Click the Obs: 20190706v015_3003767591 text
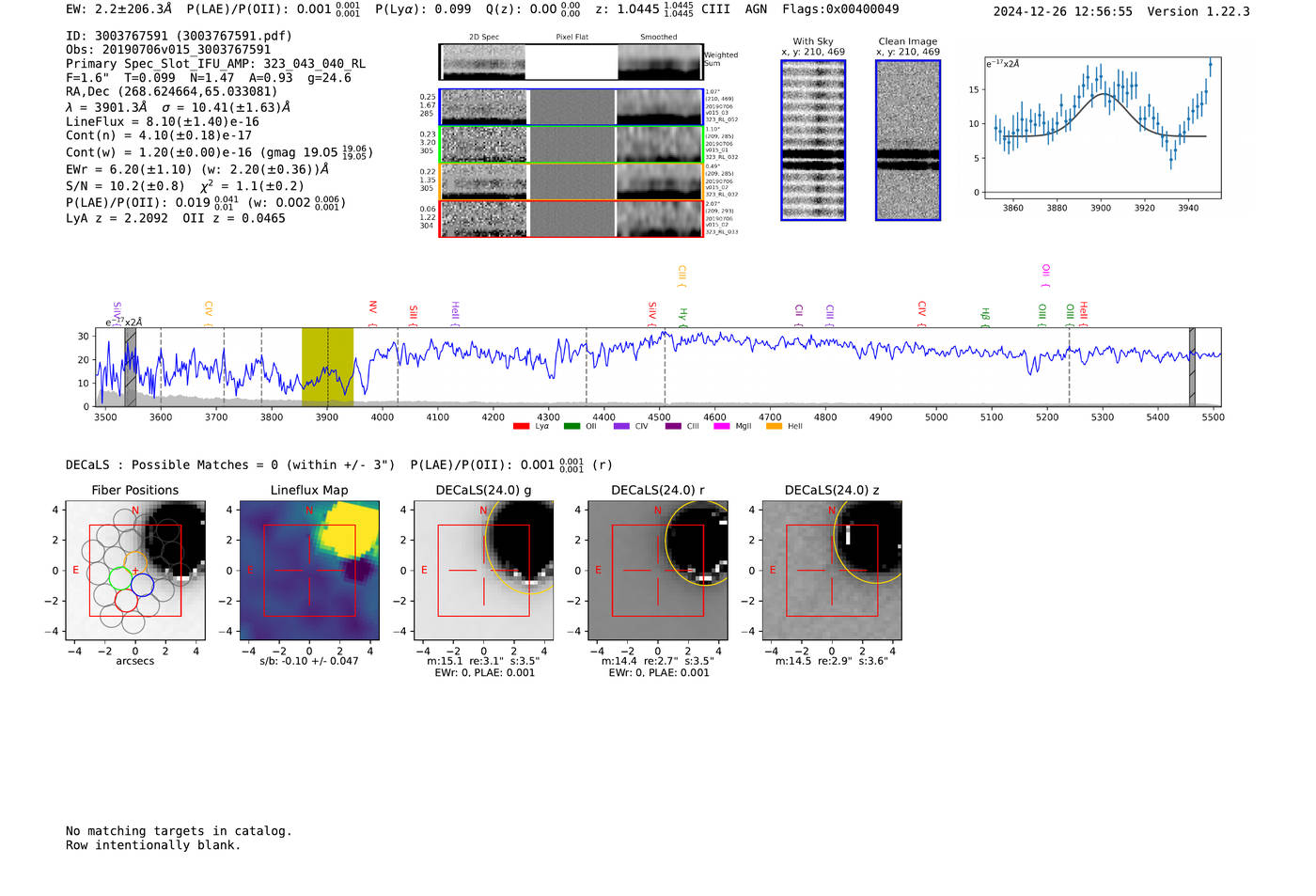1316x896 pixels. click(x=168, y=50)
